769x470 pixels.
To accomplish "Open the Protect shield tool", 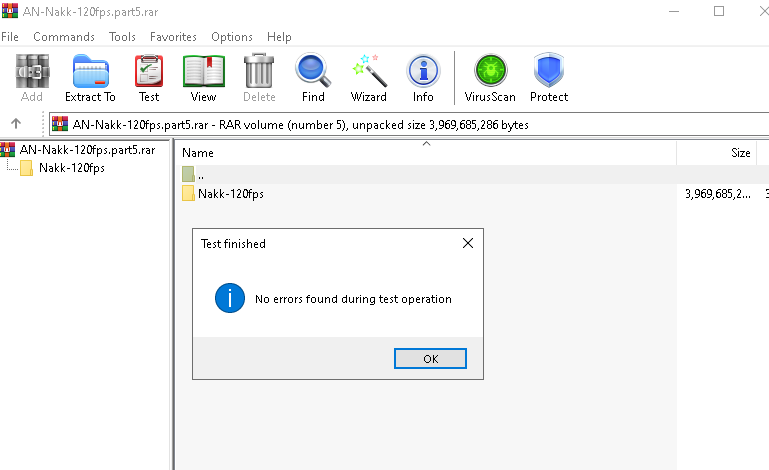I will [x=549, y=78].
